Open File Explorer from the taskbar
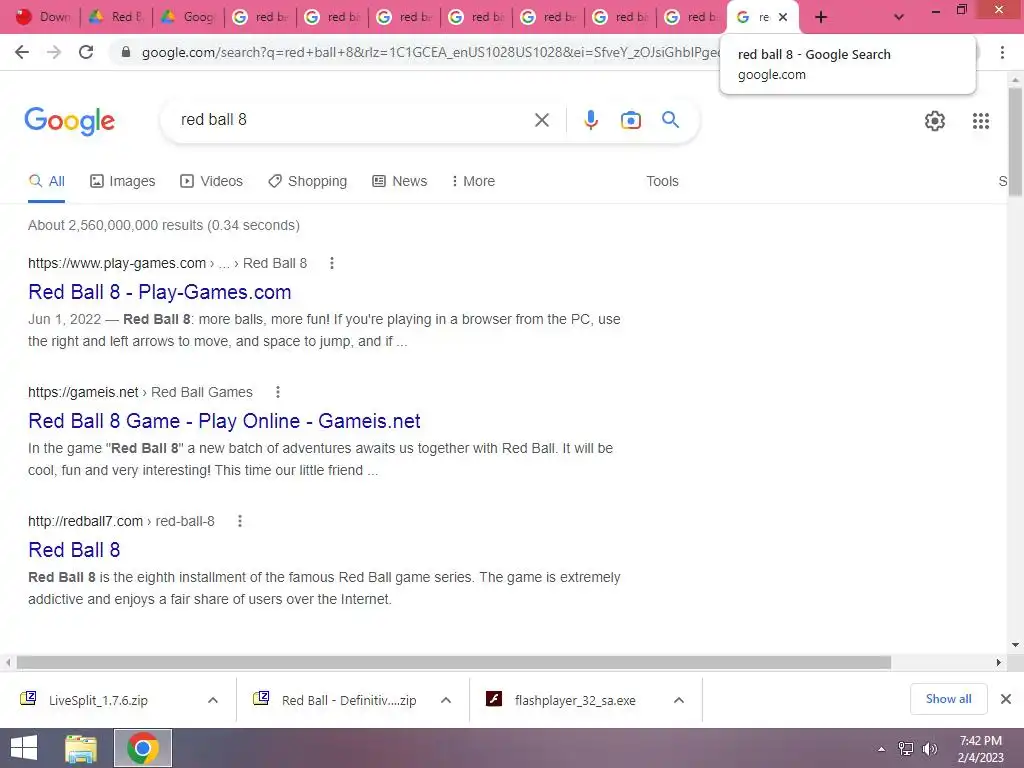Viewport: 1024px width, 768px height. pos(81,748)
